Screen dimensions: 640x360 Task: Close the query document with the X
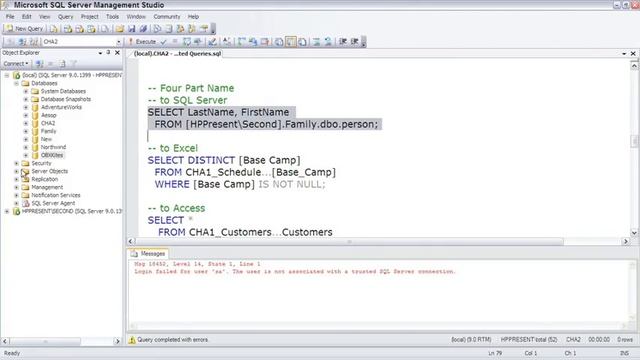(633, 53)
